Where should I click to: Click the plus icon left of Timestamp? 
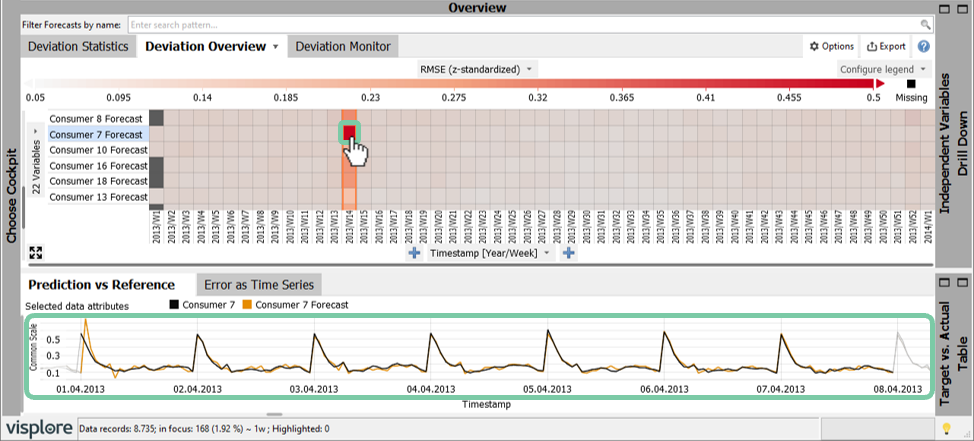pyautogui.click(x=414, y=253)
